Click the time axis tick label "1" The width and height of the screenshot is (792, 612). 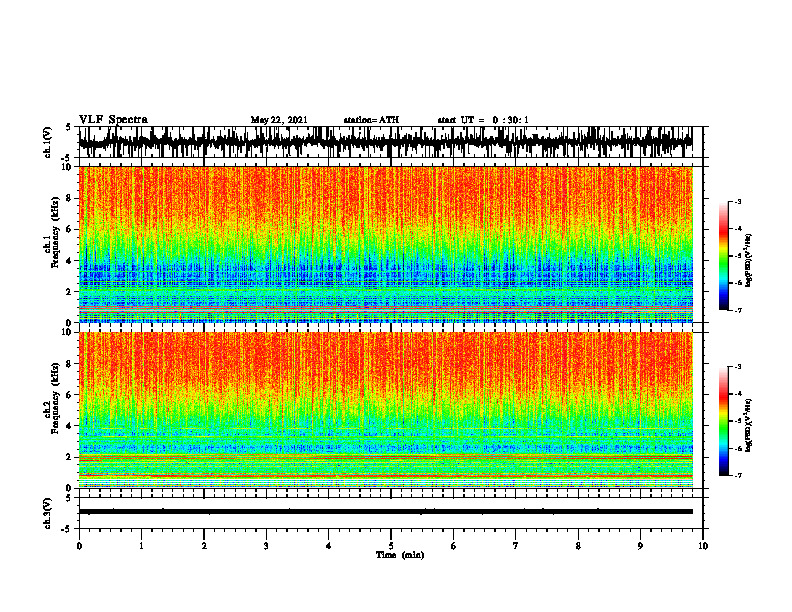click(141, 546)
